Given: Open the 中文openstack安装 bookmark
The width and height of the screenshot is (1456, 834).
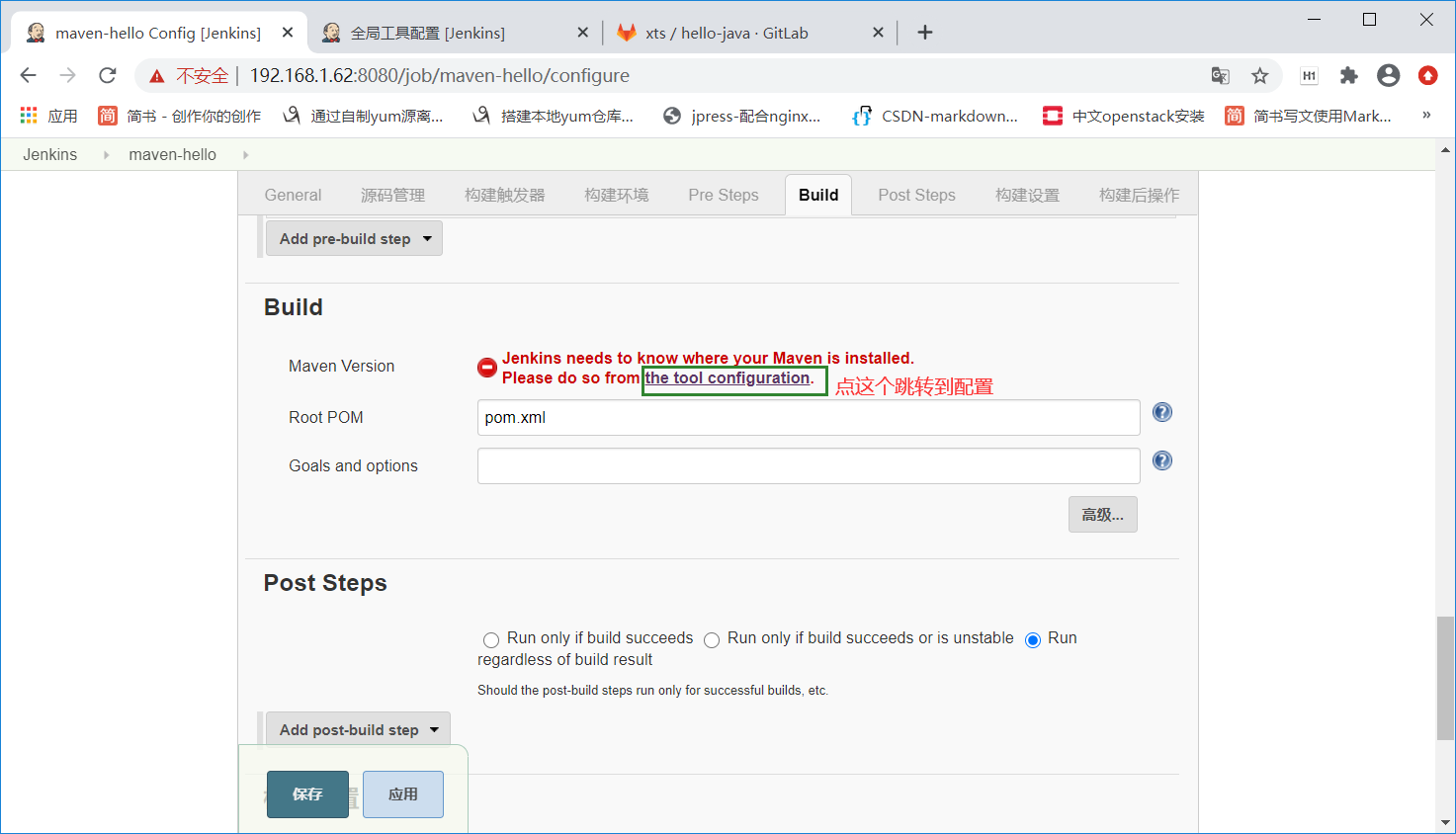Looking at the screenshot, I should click(x=1124, y=116).
